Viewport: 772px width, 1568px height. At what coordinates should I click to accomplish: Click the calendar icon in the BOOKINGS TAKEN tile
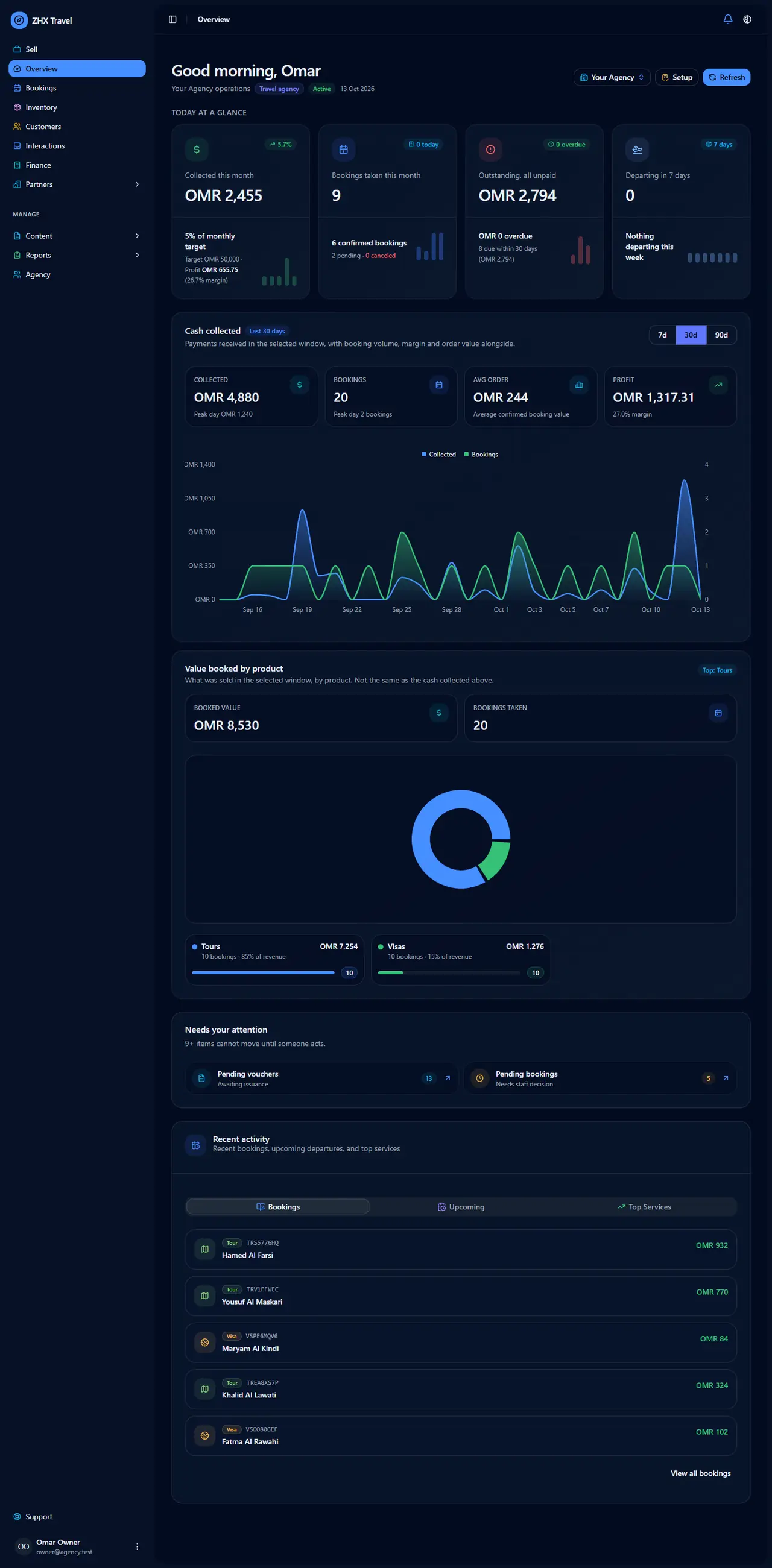click(x=718, y=713)
